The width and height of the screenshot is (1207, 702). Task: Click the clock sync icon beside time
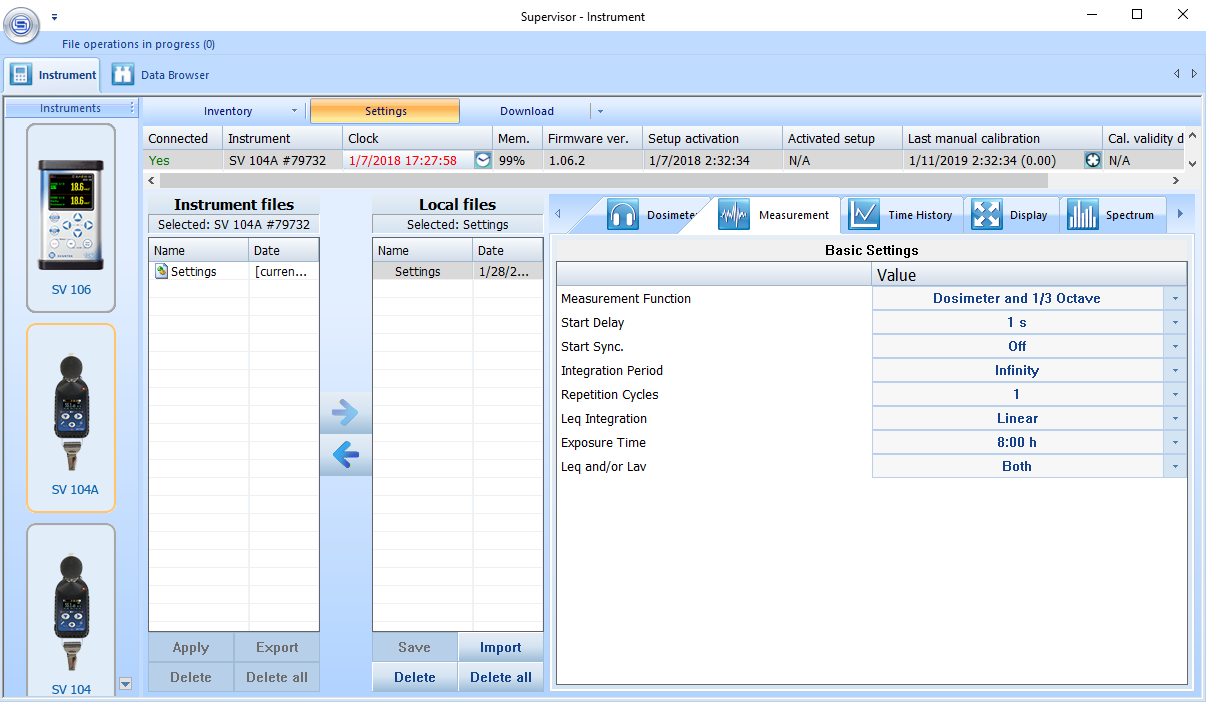[x=482, y=161]
